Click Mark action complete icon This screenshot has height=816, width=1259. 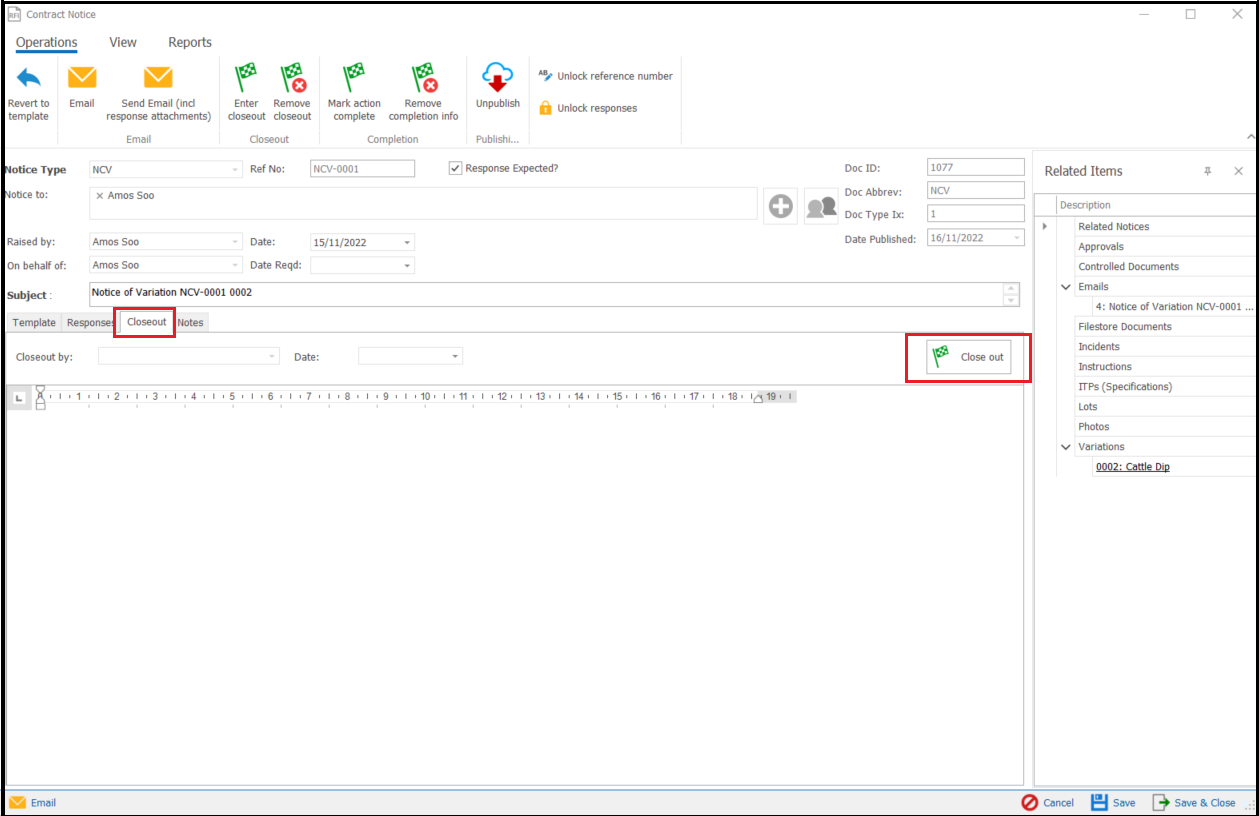[x=354, y=77]
